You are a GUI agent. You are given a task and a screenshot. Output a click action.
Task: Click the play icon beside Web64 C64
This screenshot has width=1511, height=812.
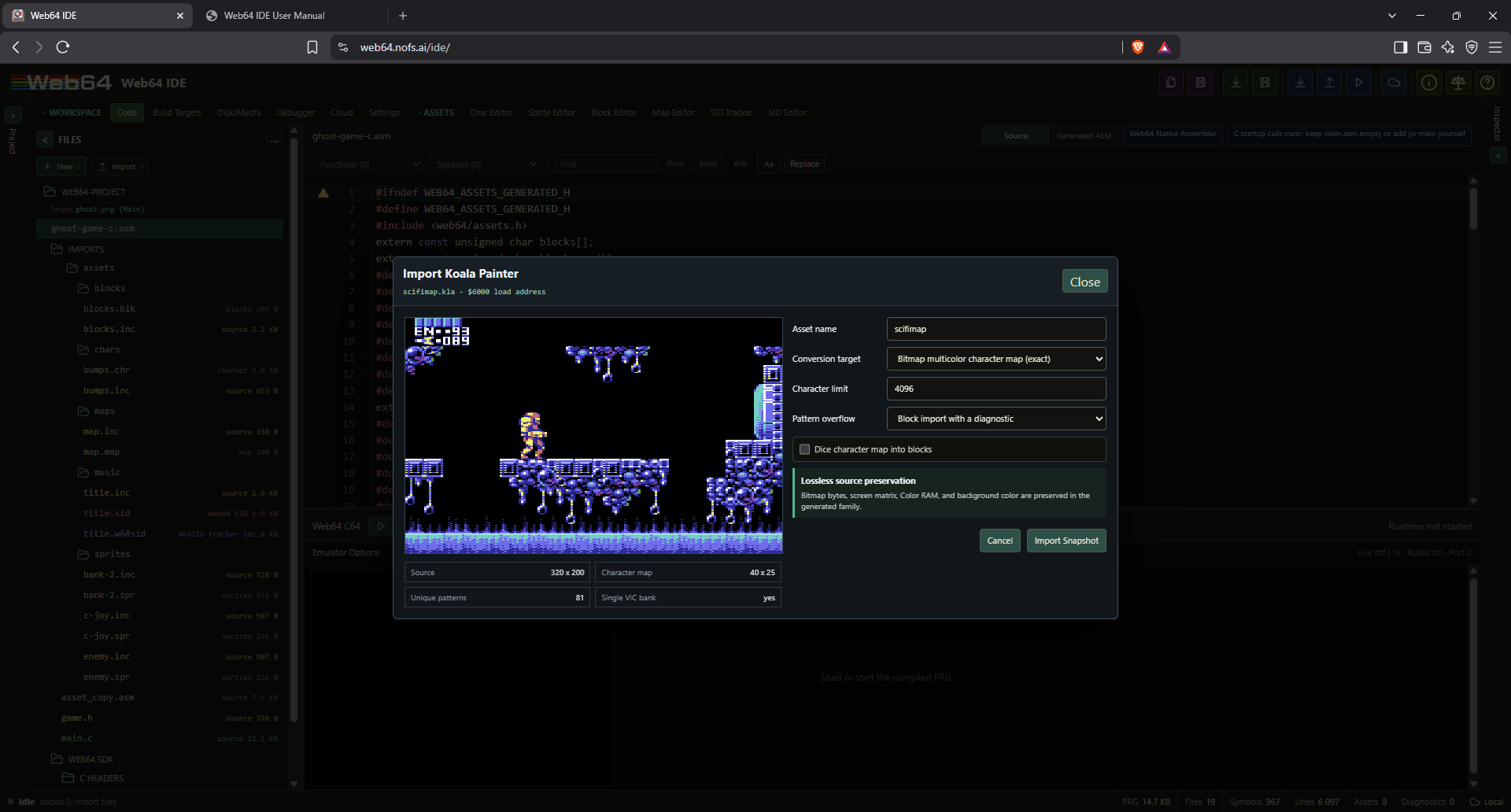(x=381, y=526)
